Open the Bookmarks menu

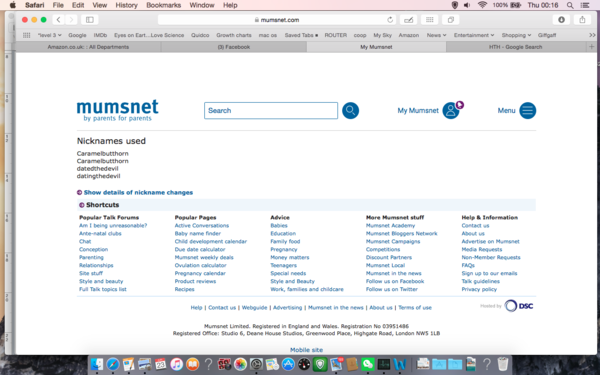(163, 5)
